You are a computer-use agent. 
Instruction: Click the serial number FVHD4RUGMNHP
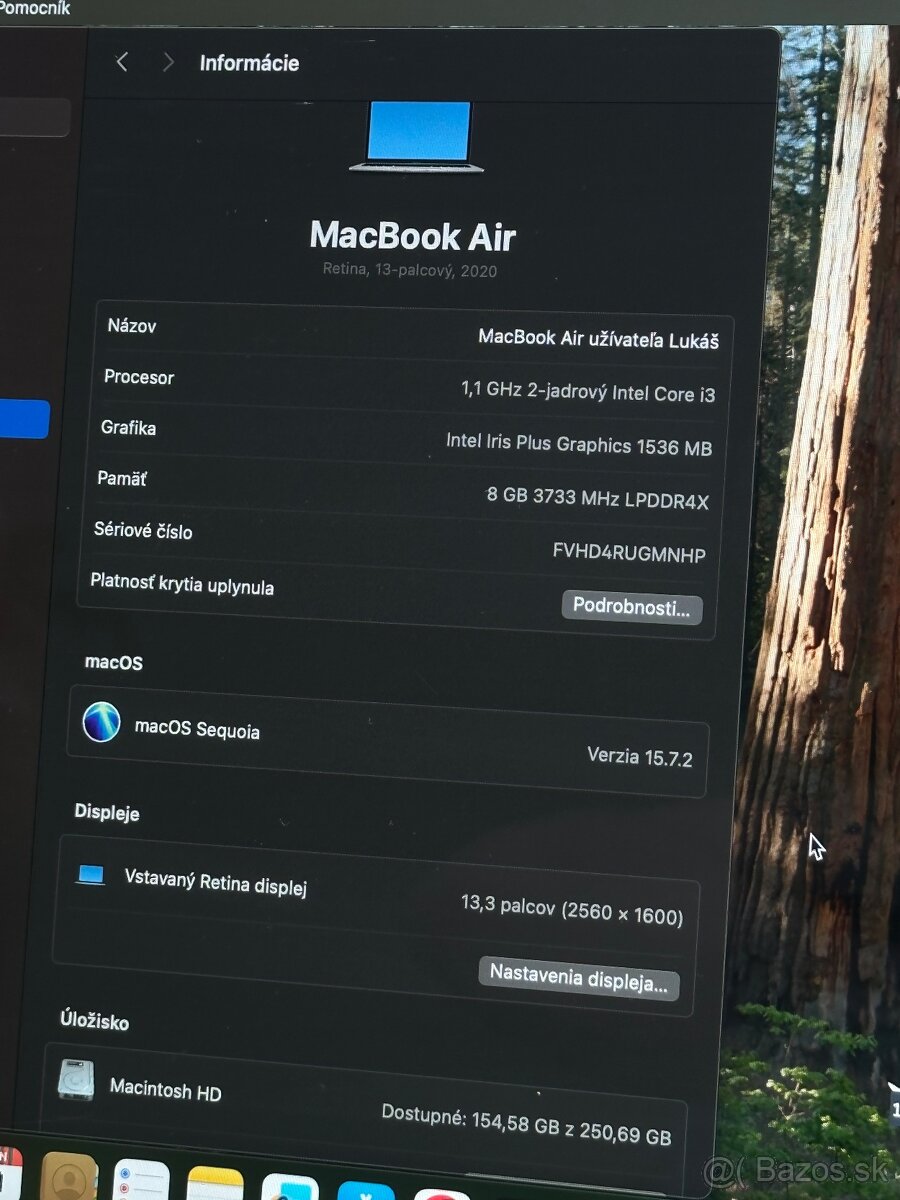629,553
